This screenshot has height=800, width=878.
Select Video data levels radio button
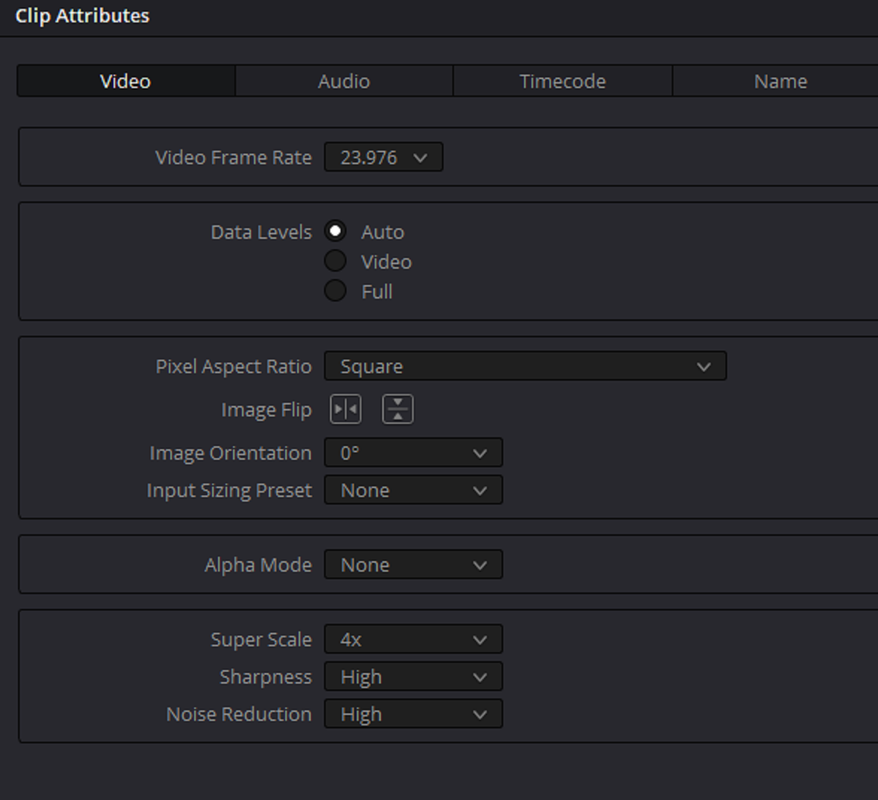pyautogui.click(x=335, y=261)
